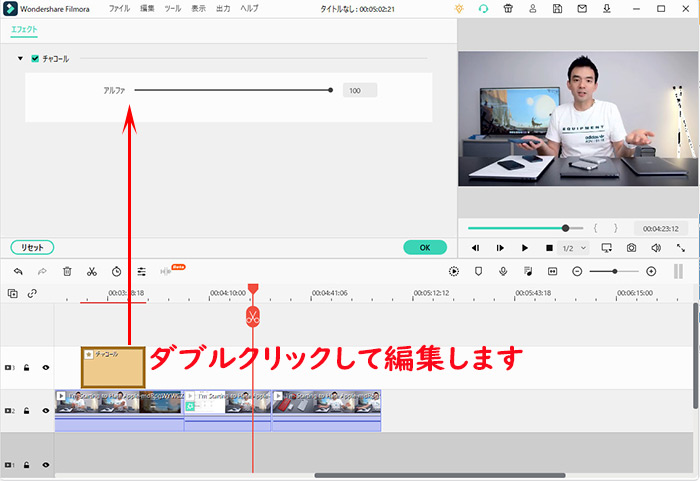Viewport: 700px width, 481px height.
Task: Step back one frame
Action: pyautogui.click(x=475, y=248)
